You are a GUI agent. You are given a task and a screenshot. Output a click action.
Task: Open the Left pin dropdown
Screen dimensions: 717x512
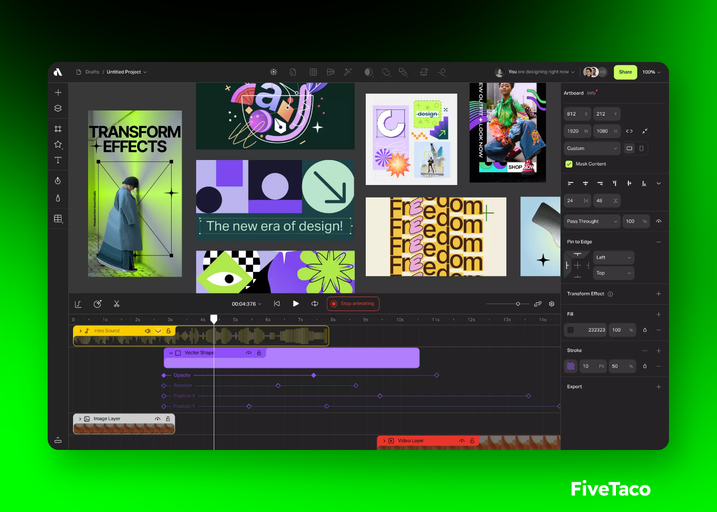click(x=613, y=257)
